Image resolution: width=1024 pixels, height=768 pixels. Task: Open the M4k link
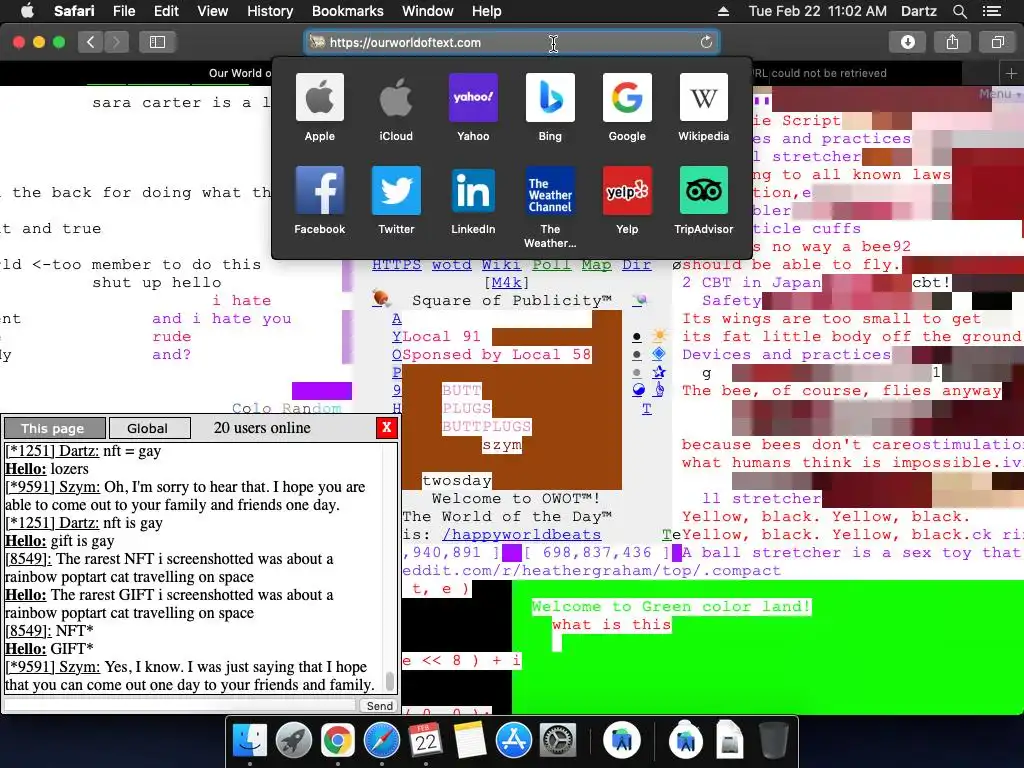506,283
